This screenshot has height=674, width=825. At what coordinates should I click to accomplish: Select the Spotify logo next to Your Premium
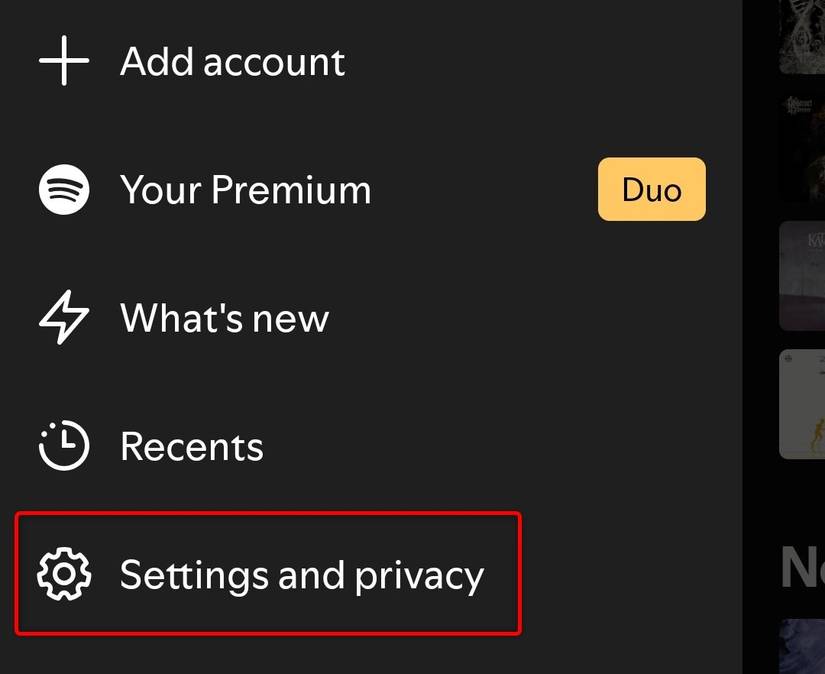coord(62,189)
